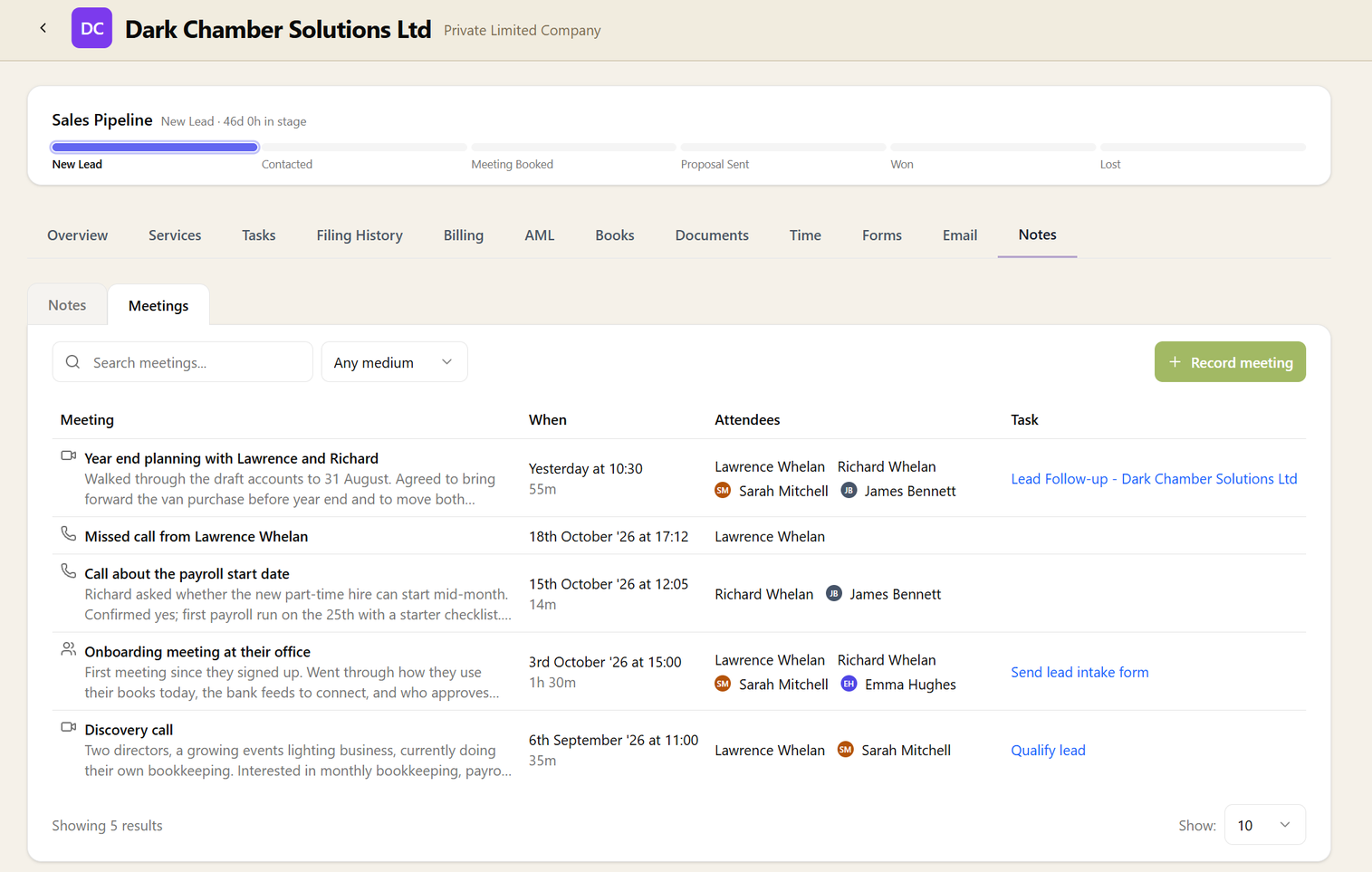Select the New Lead pipeline stage bar
This screenshot has height=872, width=1372.
(155, 147)
